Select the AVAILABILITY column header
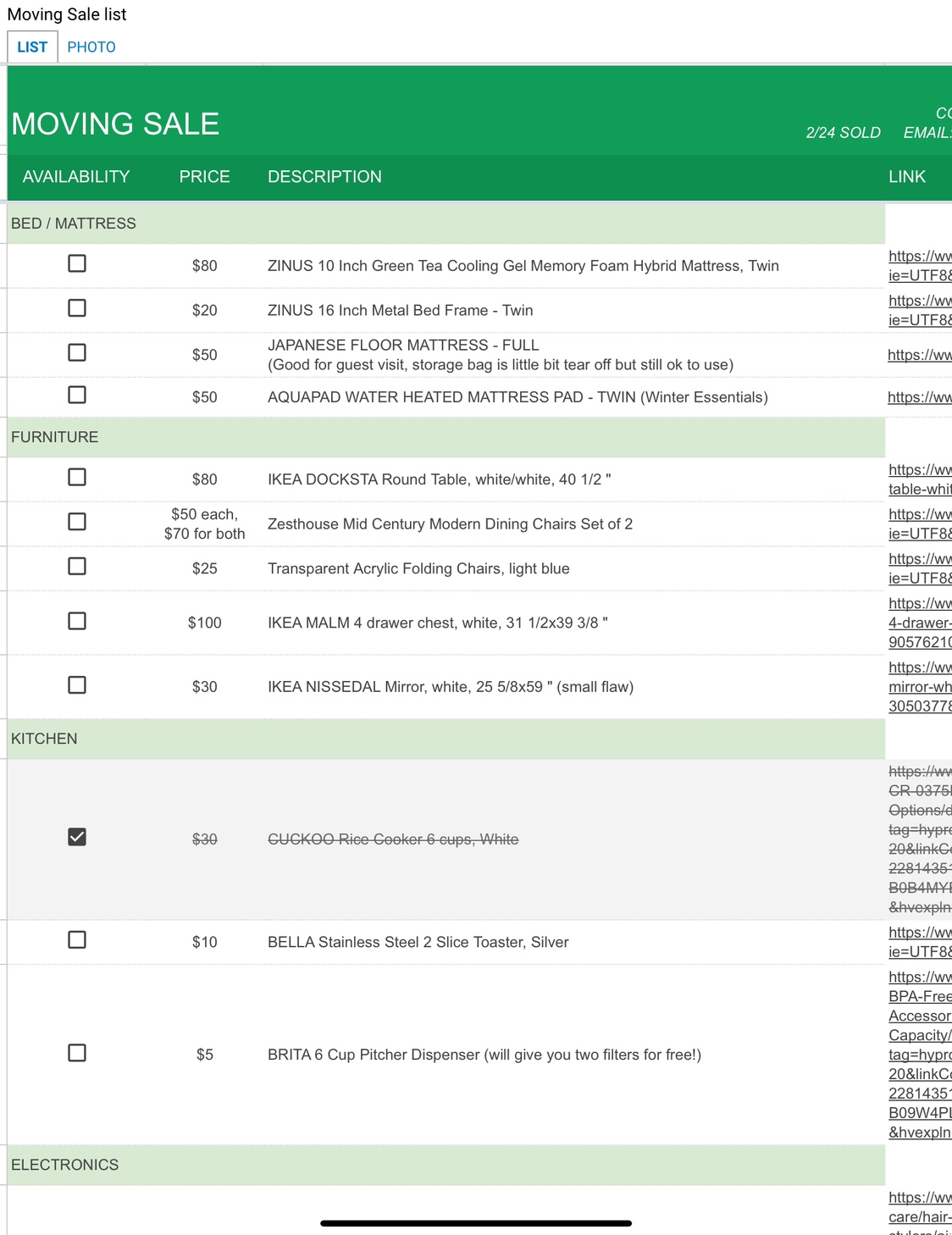 point(76,177)
